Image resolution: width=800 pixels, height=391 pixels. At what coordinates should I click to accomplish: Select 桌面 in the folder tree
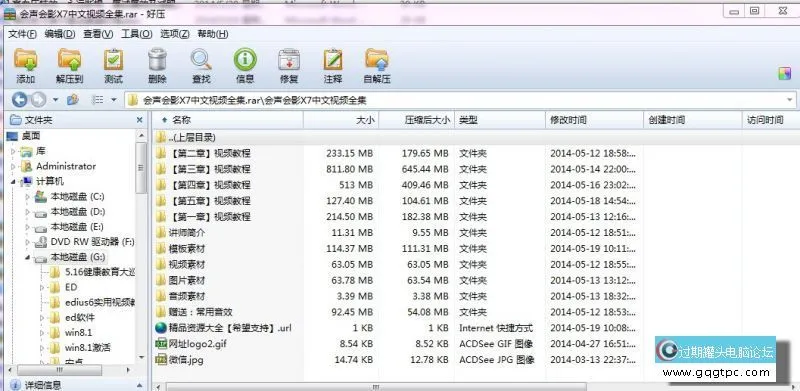click(x=31, y=136)
